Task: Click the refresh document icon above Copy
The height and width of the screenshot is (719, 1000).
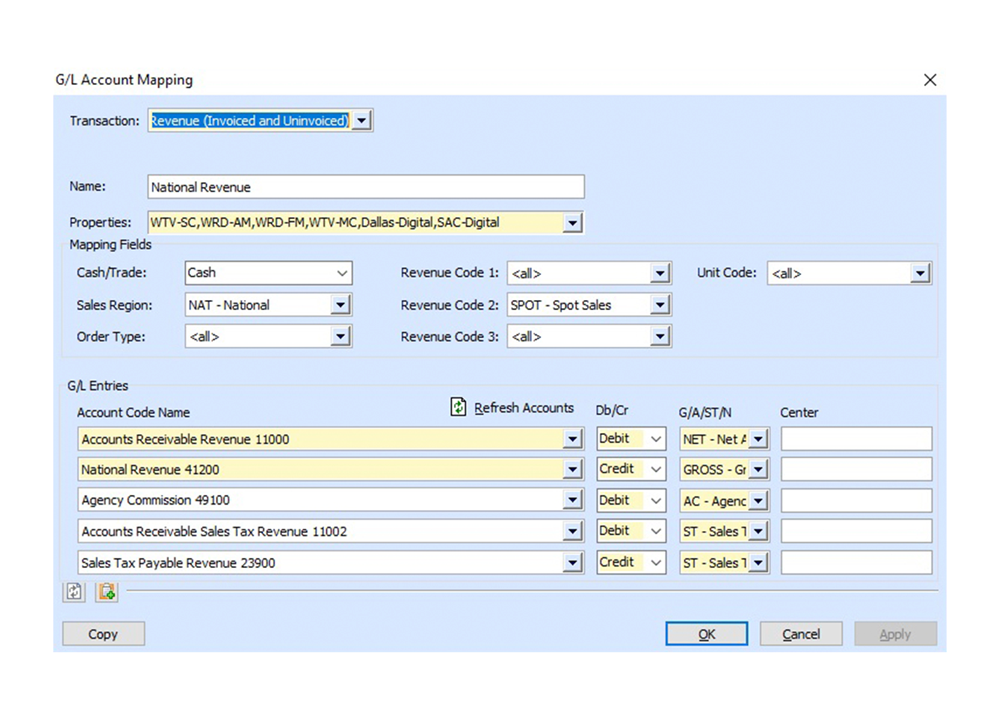Action: [x=74, y=592]
